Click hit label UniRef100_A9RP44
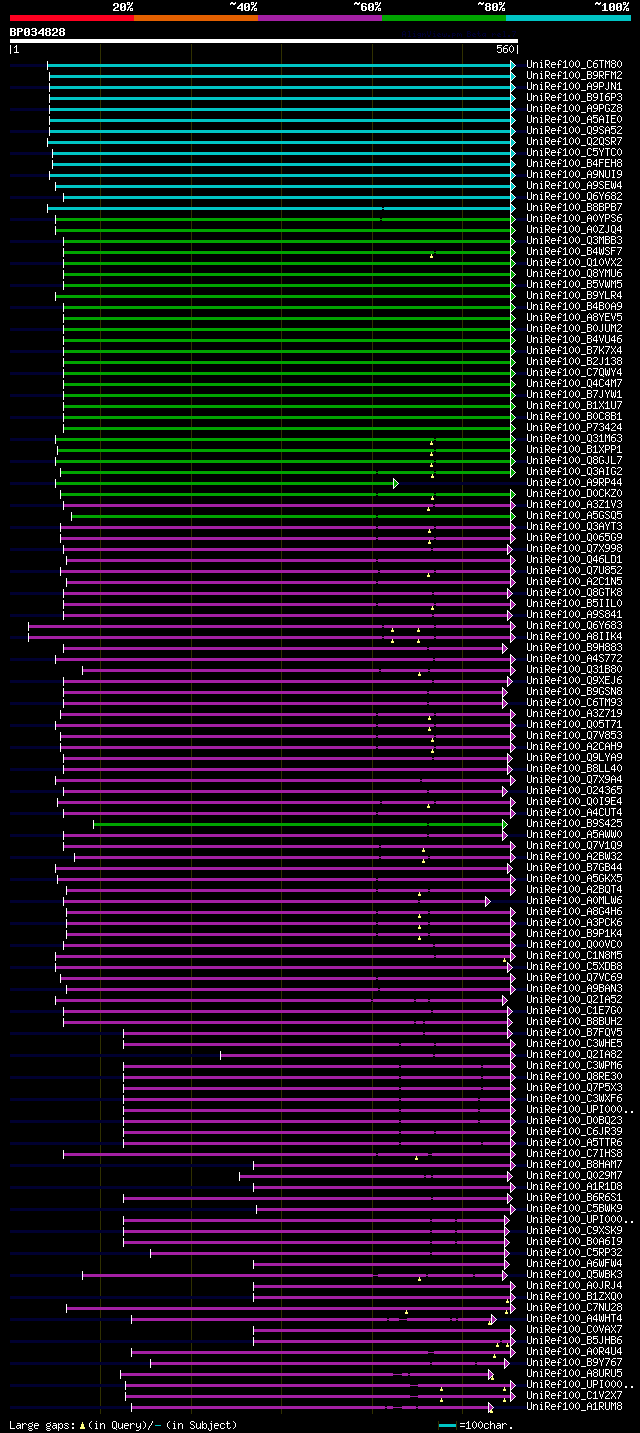 (574, 482)
